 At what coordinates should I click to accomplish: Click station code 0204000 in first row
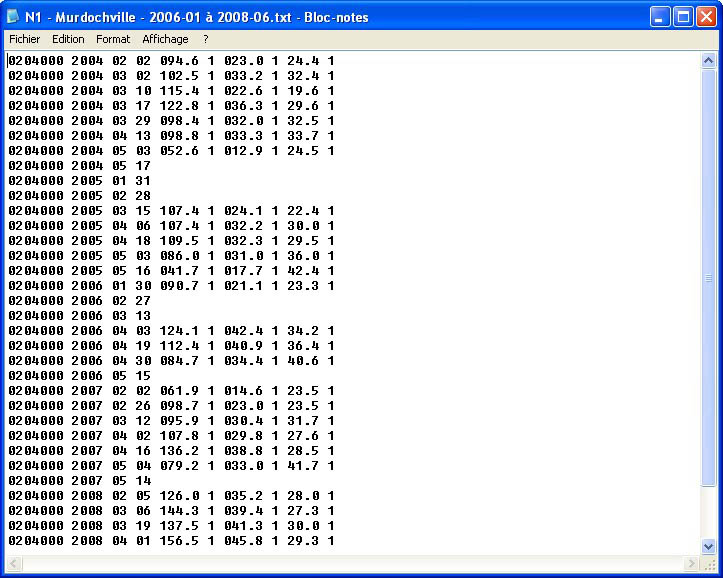[x=36, y=61]
